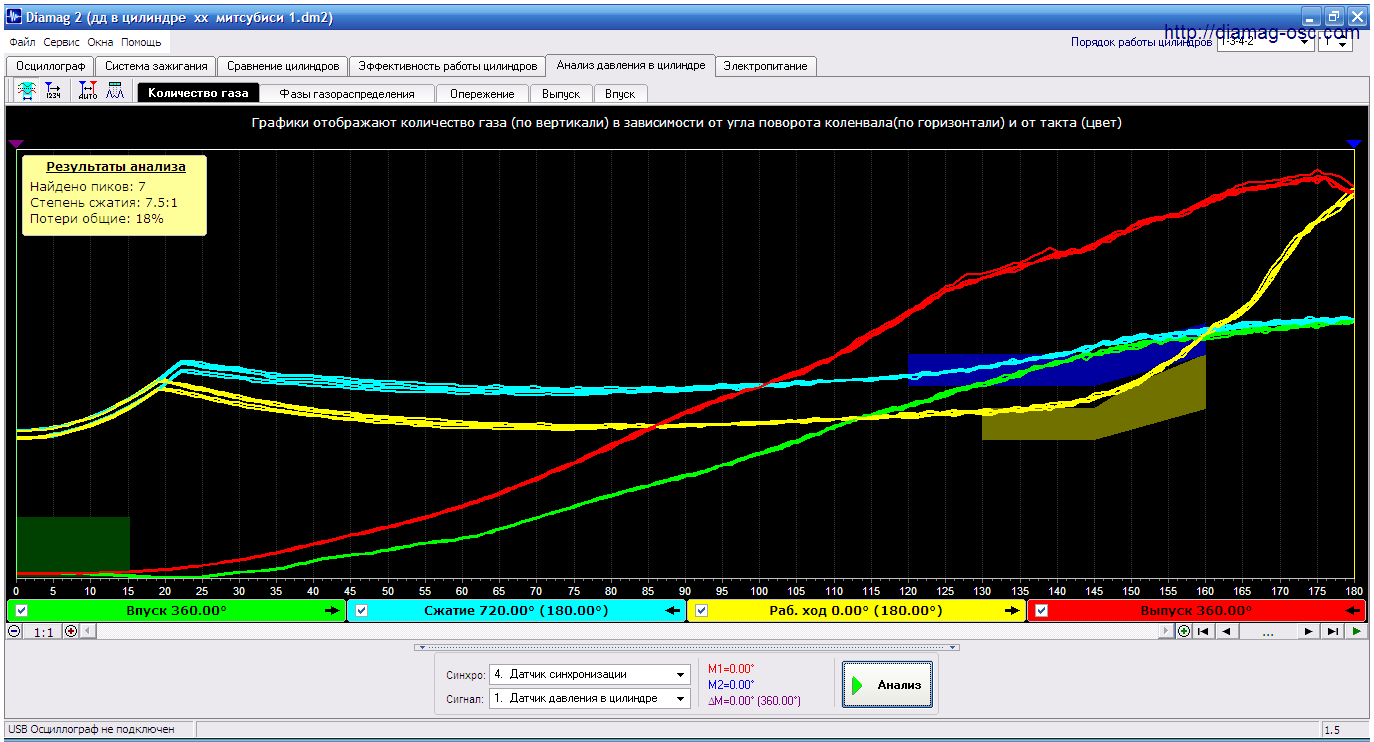Viewport: 1374px width, 742px height.
Task: Click the horizontal scrollbar track
Action: coord(627,631)
